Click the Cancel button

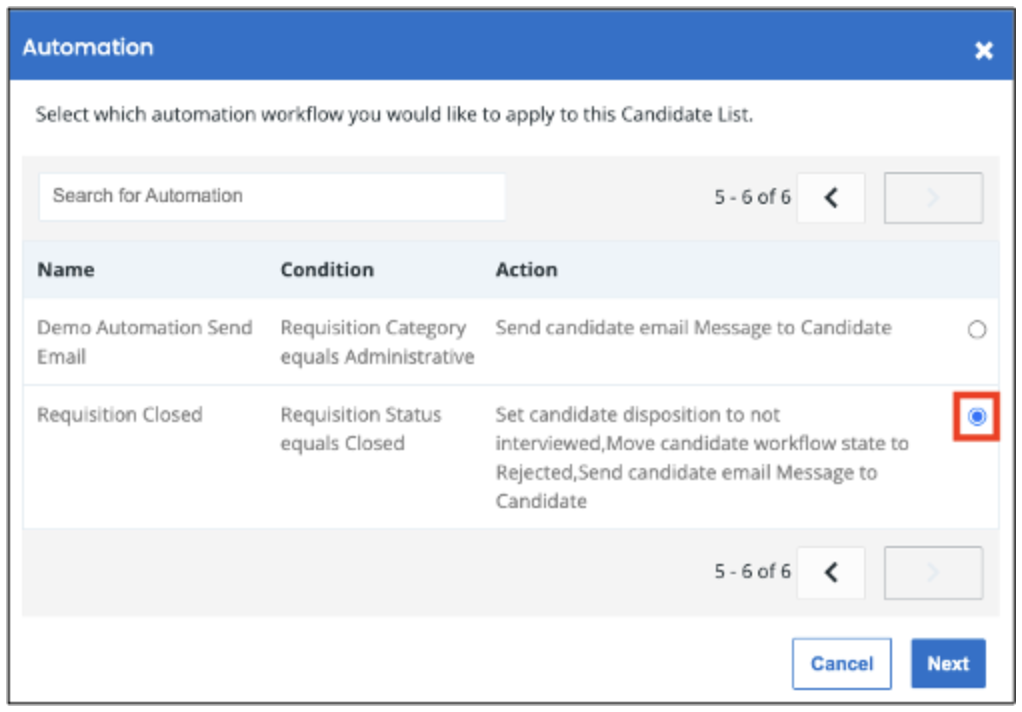click(841, 664)
